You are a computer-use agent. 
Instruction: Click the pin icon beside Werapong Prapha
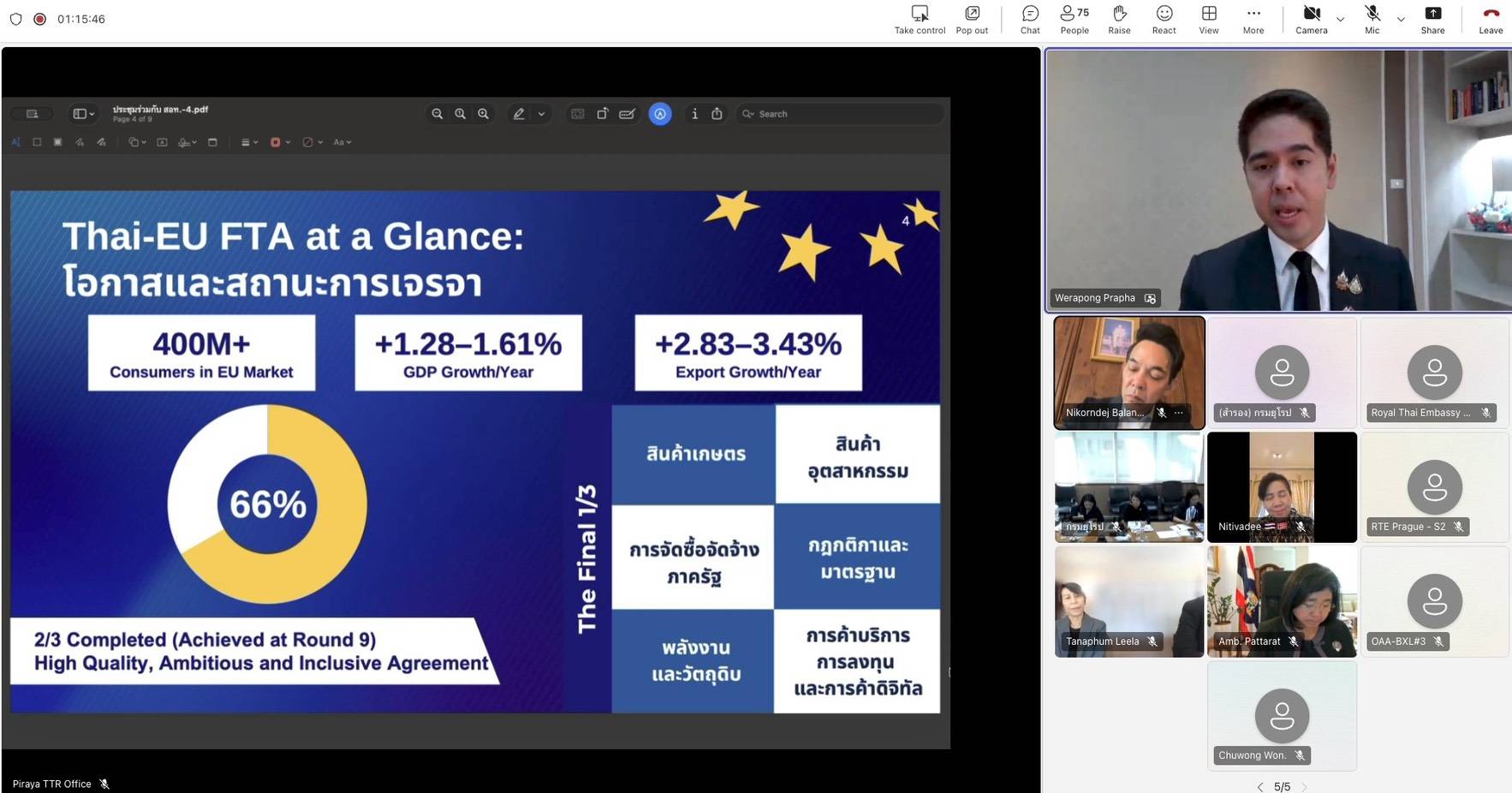click(1150, 298)
